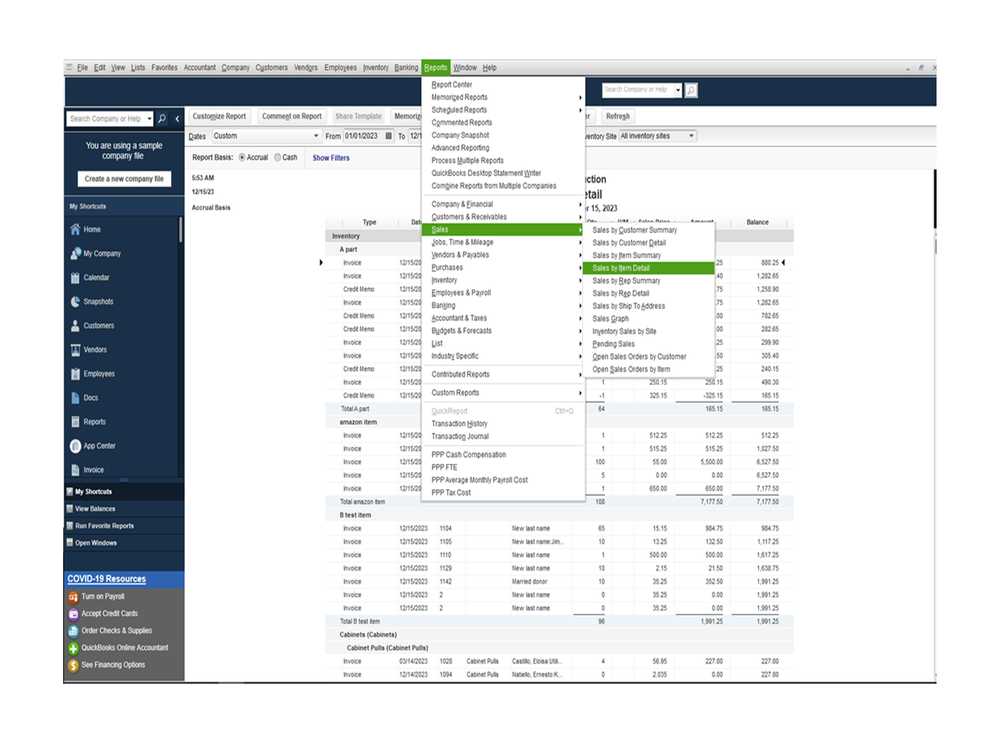999x749 pixels.
Task: Choose PPP Cash Compensation report
Action: [x=503, y=455]
